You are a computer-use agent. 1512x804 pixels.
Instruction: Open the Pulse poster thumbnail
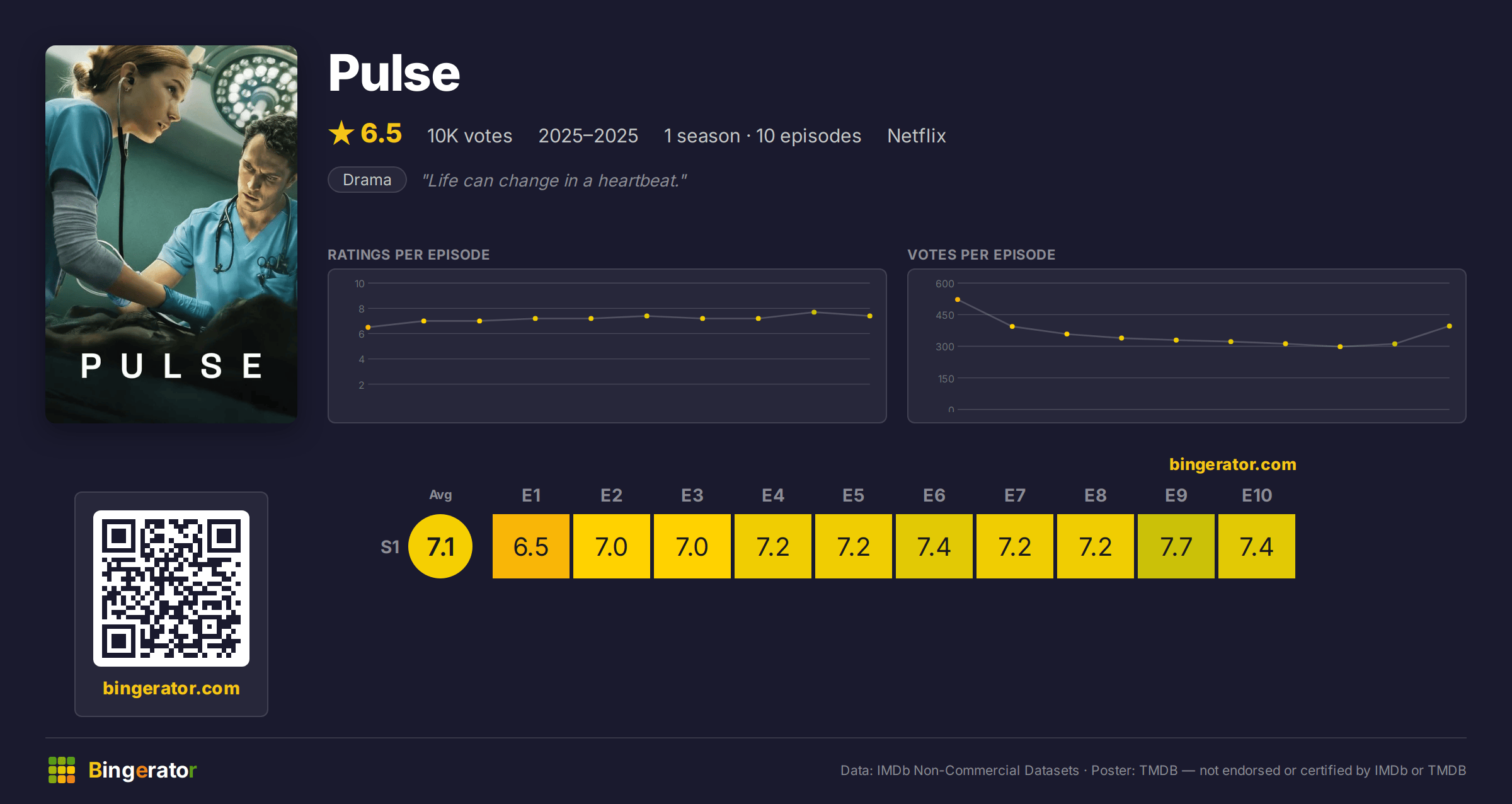[171, 234]
